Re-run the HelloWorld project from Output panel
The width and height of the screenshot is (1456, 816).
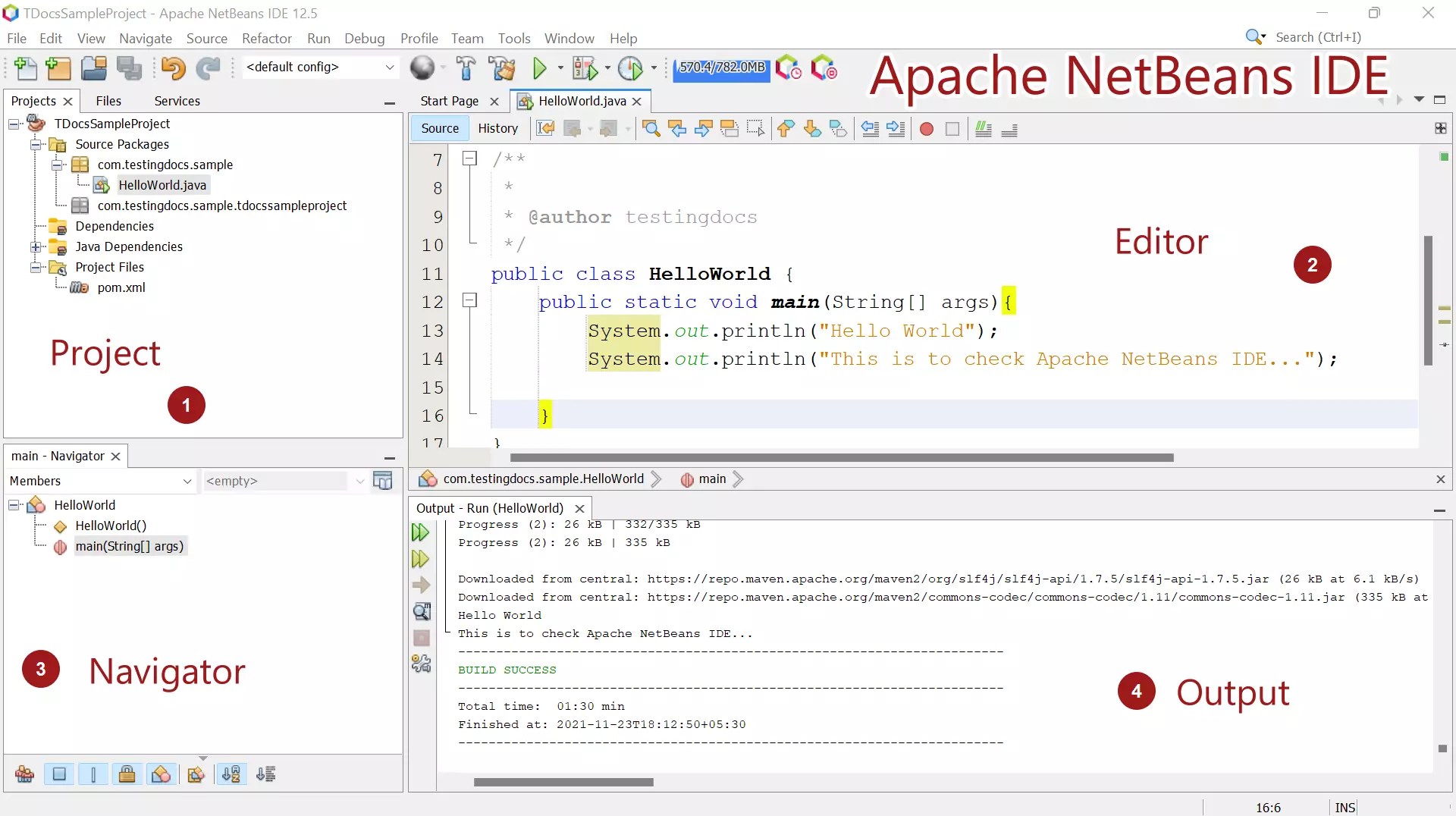(421, 532)
